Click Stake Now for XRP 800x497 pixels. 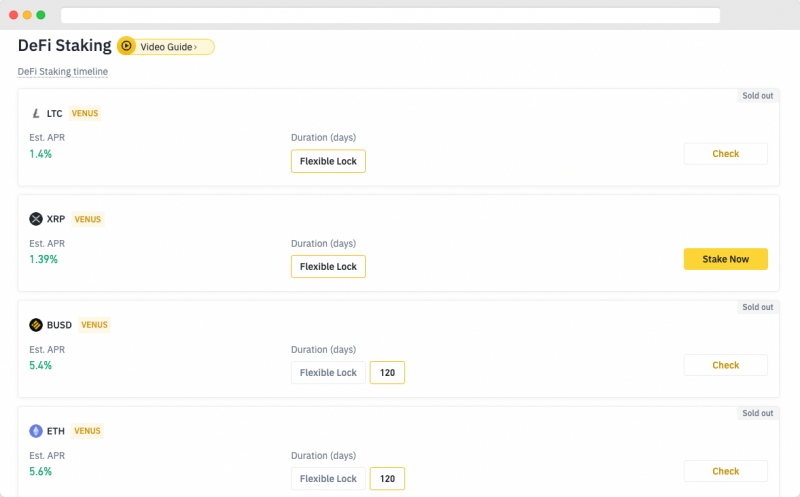(x=726, y=259)
